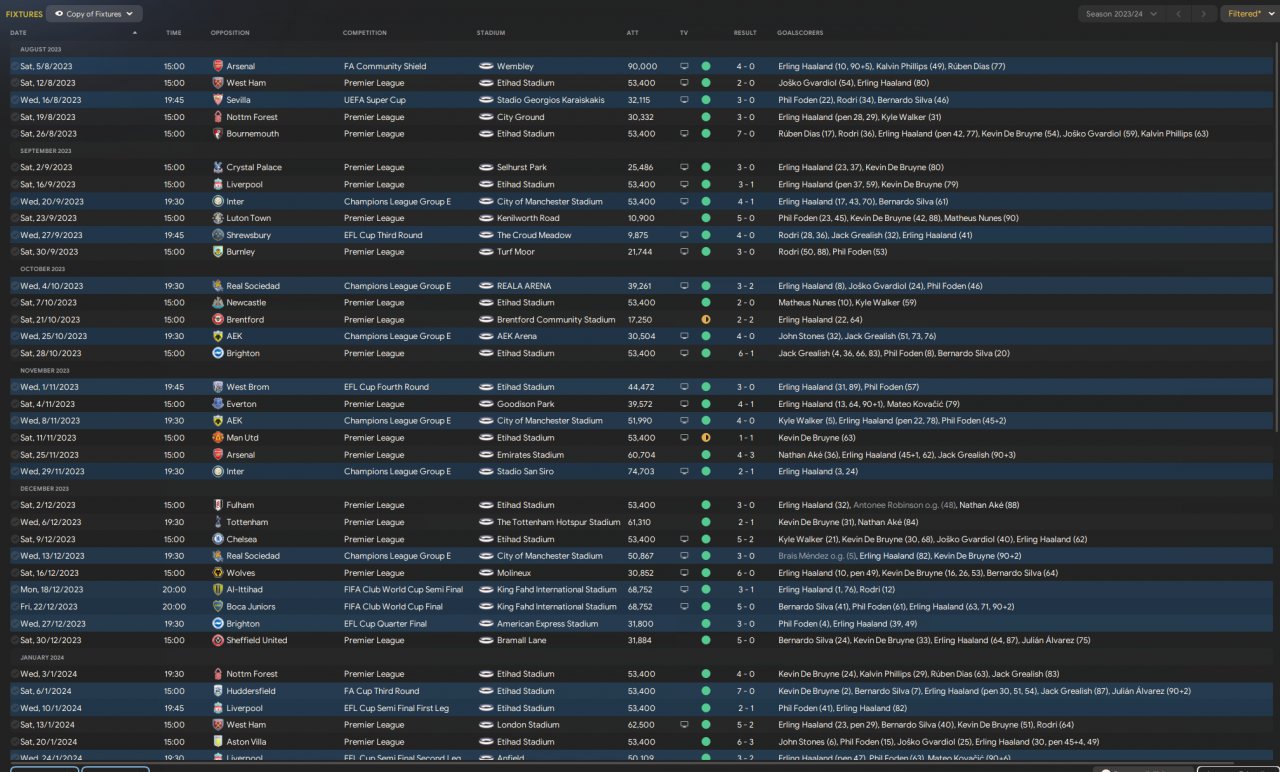The width and height of the screenshot is (1280, 772).
Task: Click the Chelsea club badge
Action: [218, 539]
